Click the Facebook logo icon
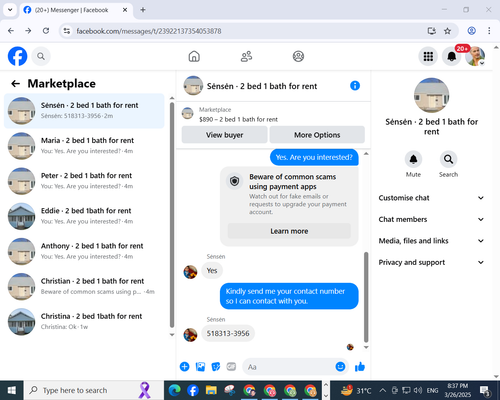Image resolution: width=500 pixels, height=400 pixels. coord(17,56)
